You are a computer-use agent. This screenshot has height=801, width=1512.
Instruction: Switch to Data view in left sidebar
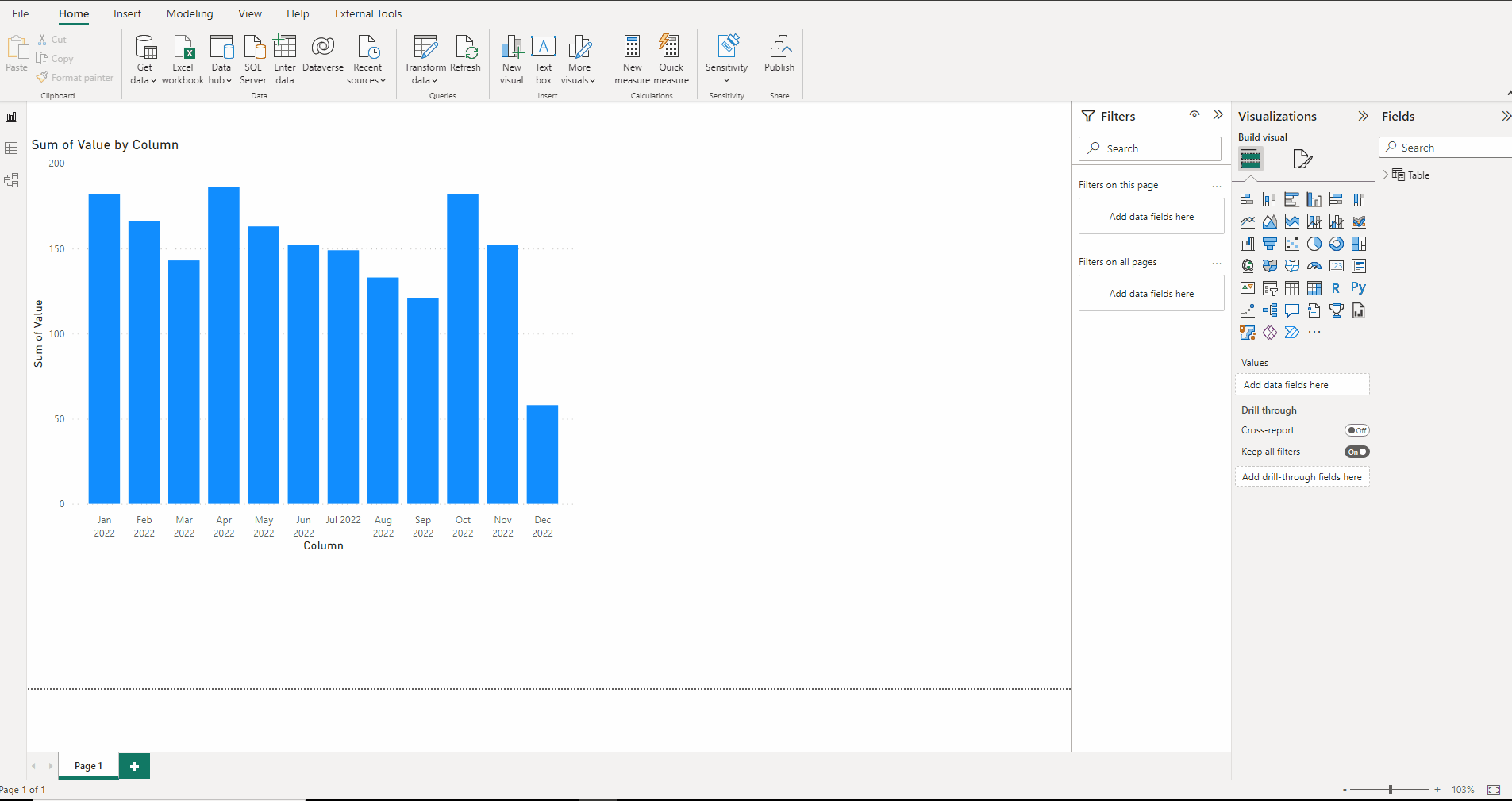pyautogui.click(x=11, y=148)
